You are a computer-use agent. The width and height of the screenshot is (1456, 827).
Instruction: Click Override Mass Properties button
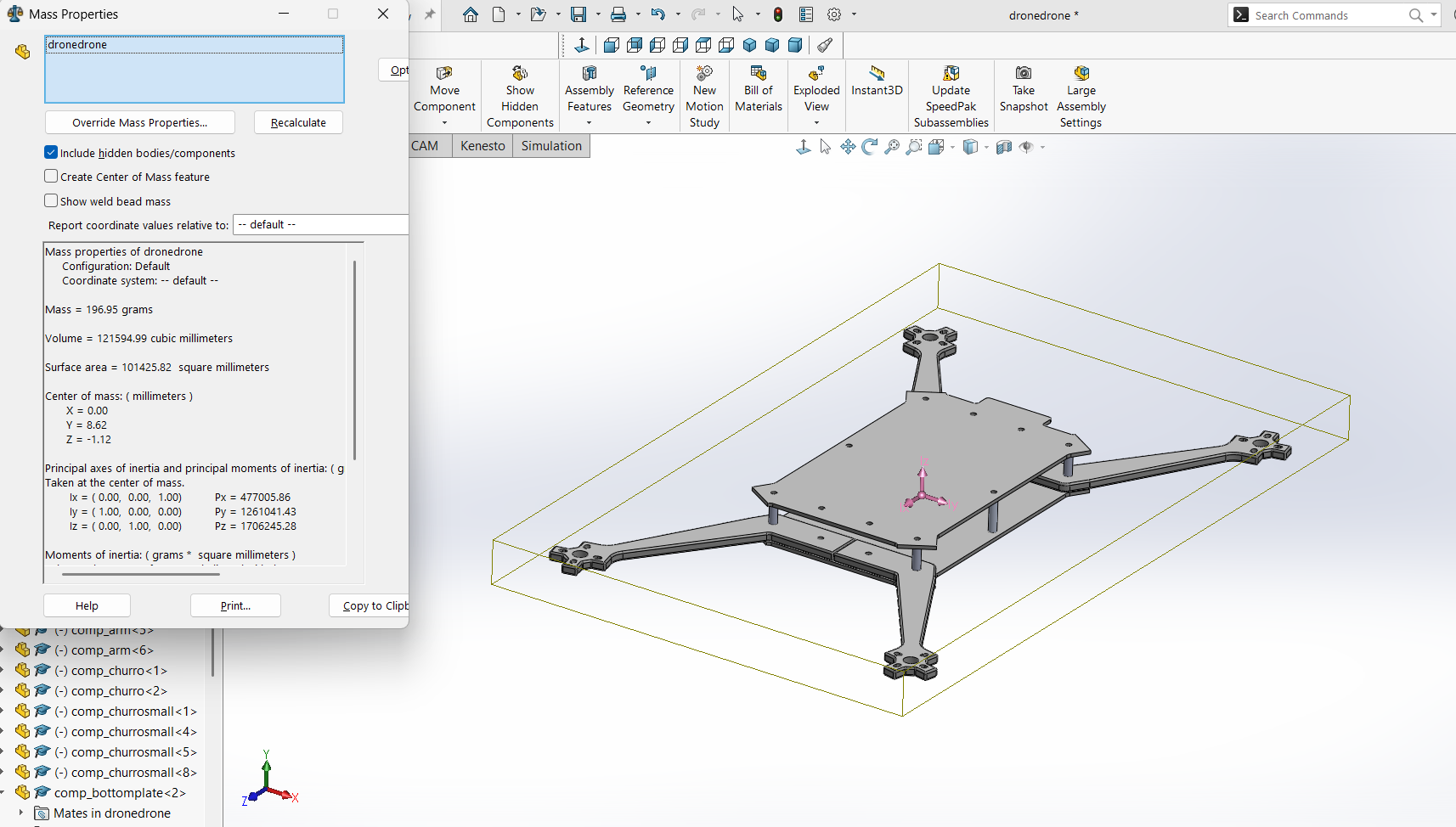click(140, 123)
